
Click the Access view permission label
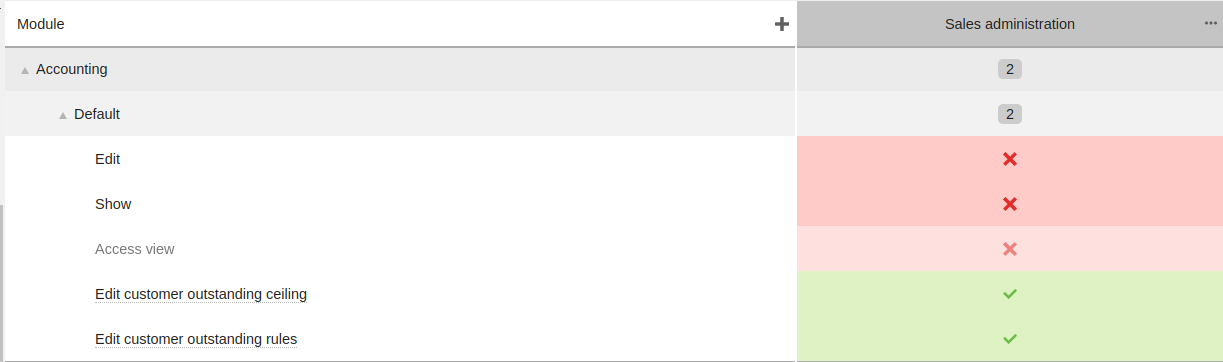135,249
